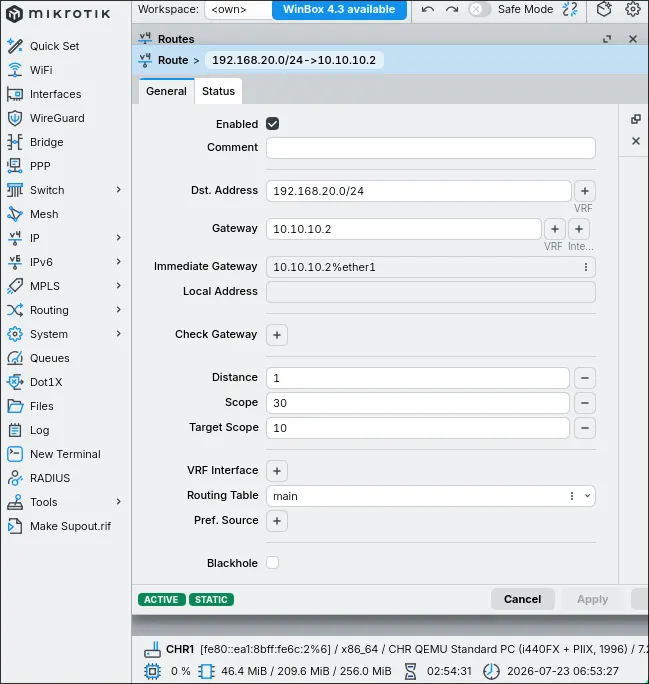Open the Files browser

[x=41, y=406]
